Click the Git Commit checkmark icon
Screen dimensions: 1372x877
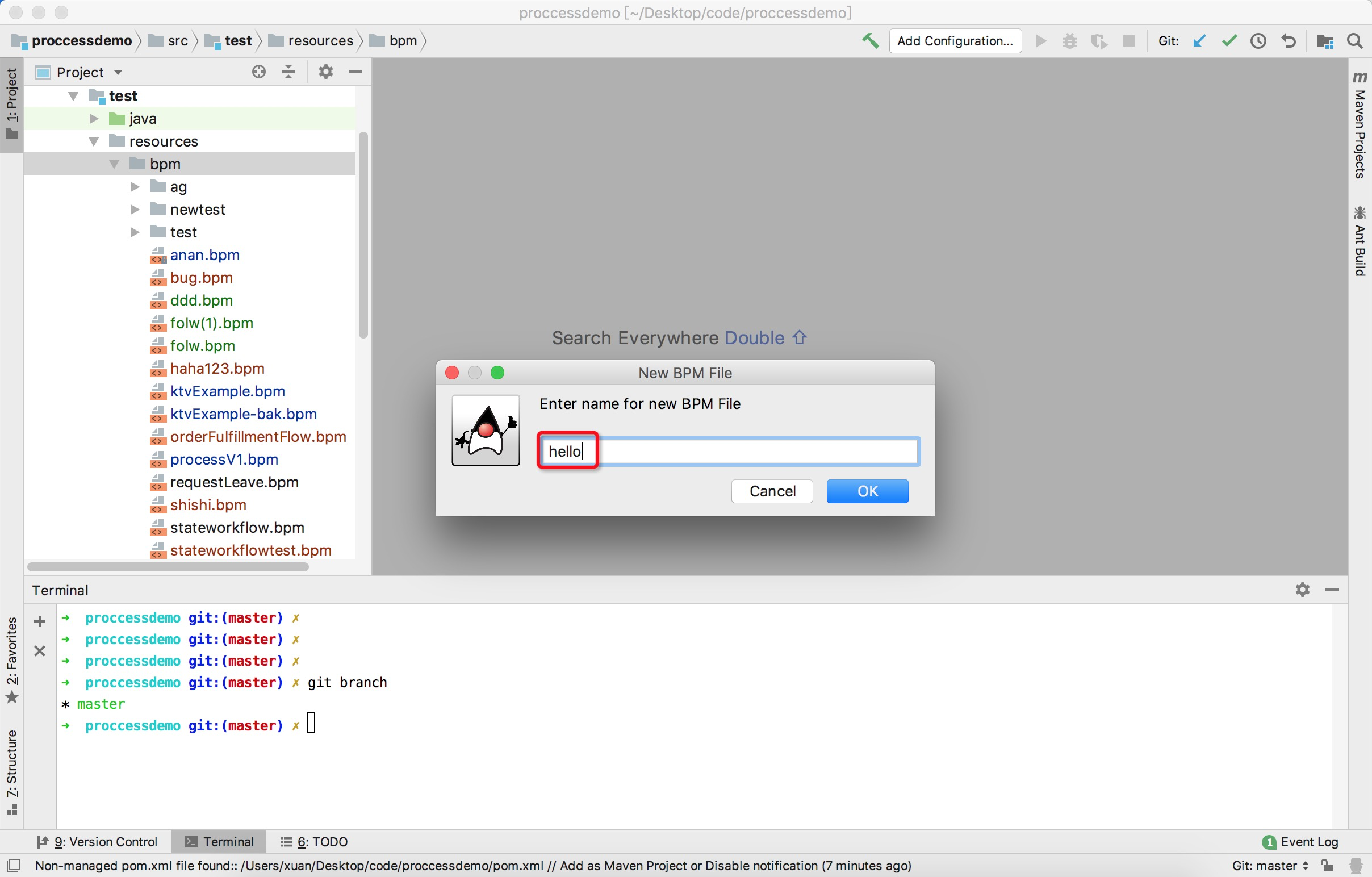click(x=1229, y=41)
